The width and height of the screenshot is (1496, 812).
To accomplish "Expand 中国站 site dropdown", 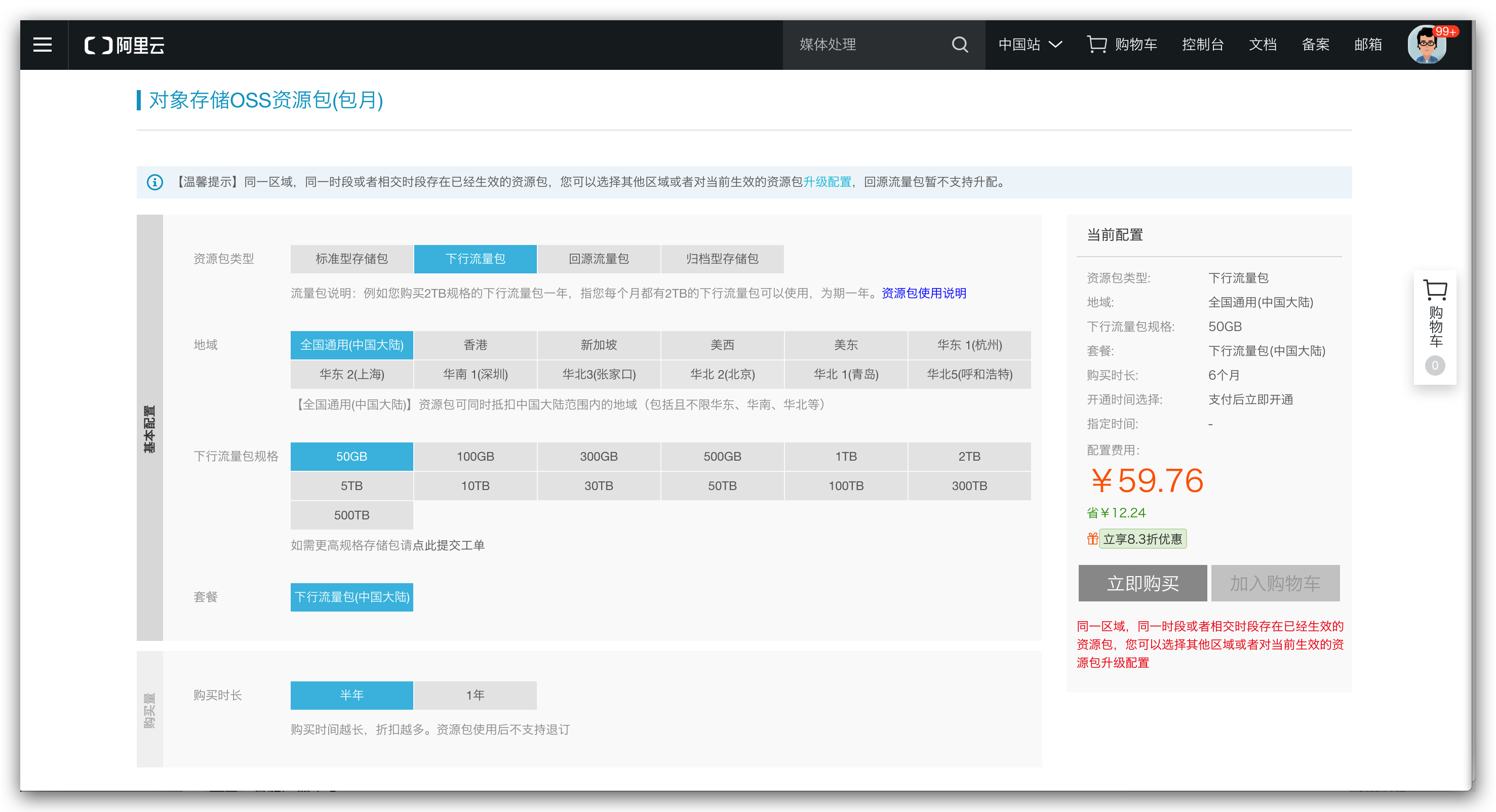I will 1030,45.
